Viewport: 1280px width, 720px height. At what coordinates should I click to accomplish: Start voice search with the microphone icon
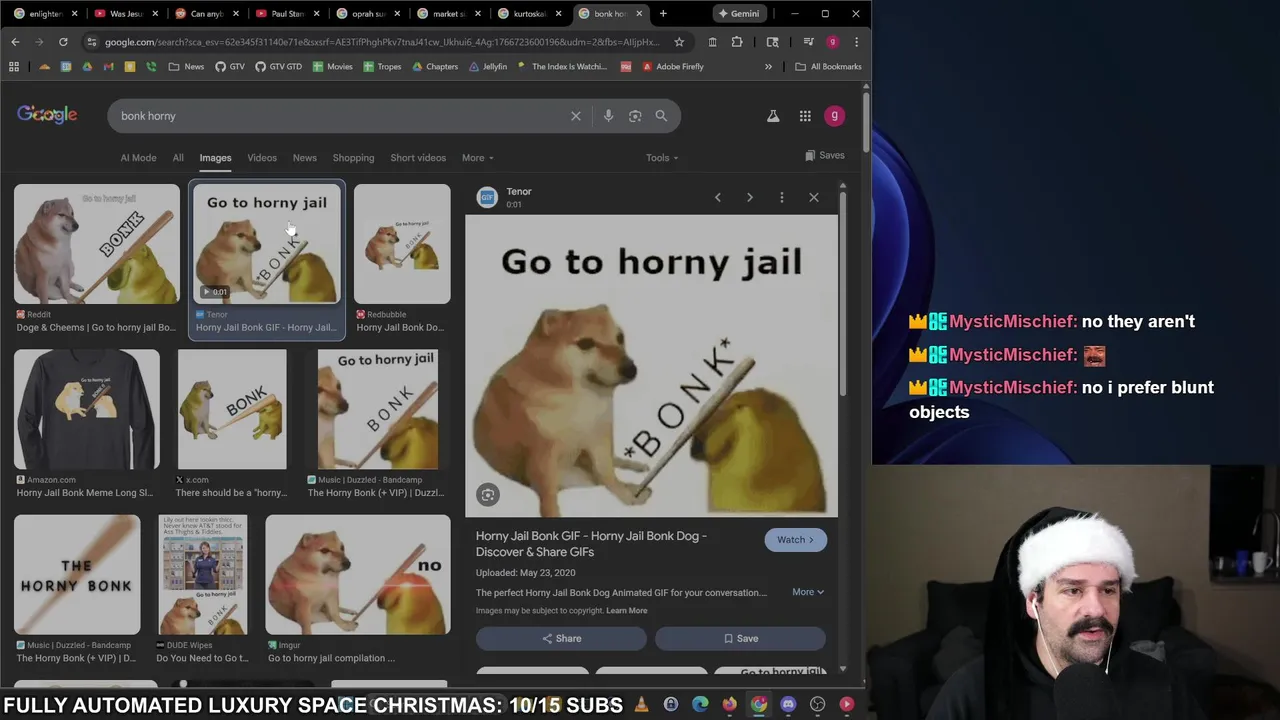(x=608, y=116)
